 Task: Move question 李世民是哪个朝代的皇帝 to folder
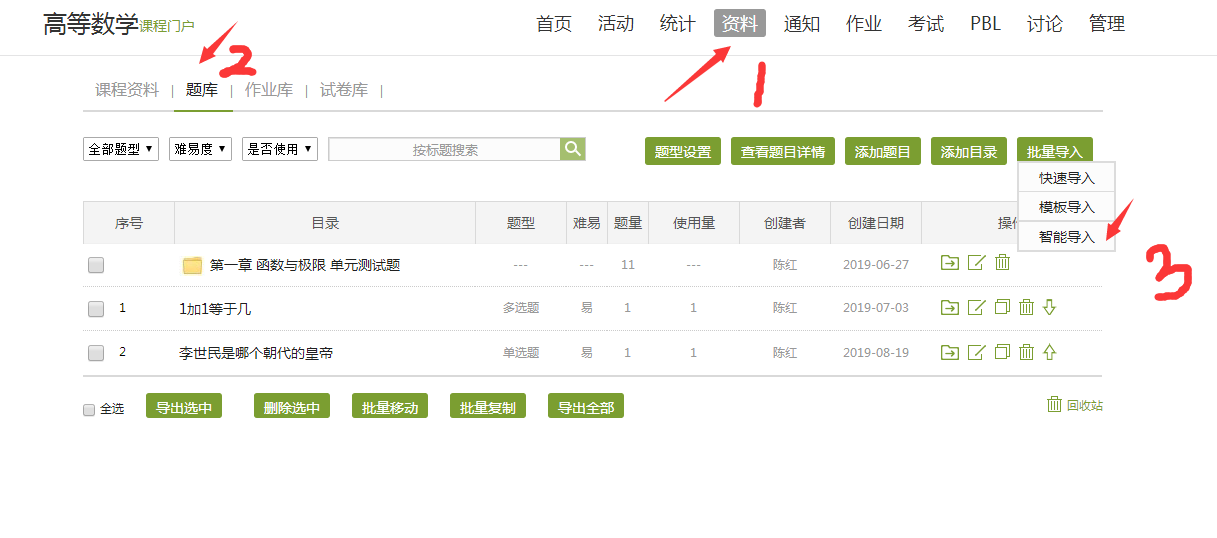click(x=950, y=352)
